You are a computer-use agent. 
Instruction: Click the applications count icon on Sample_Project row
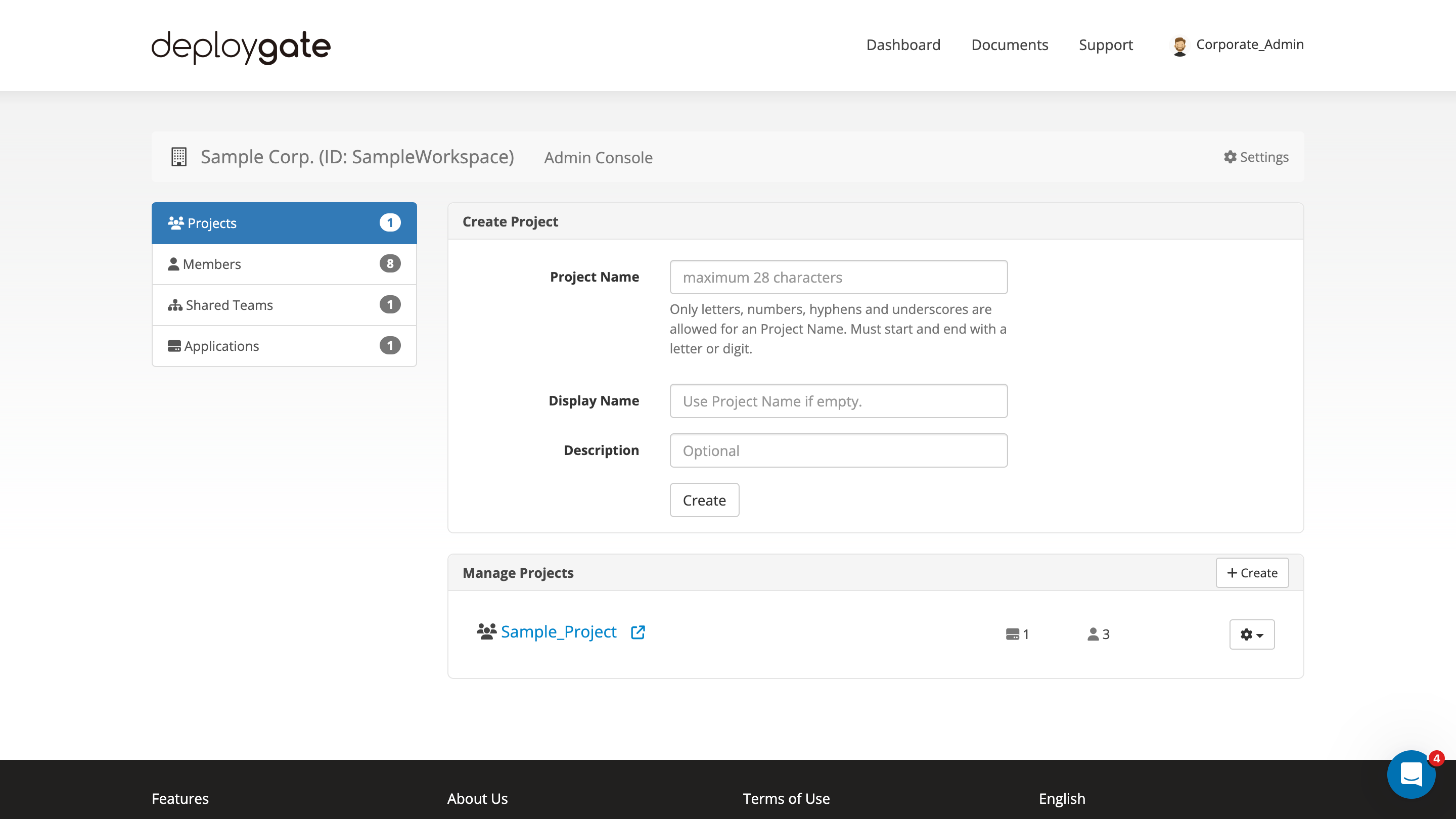point(1012,633)
